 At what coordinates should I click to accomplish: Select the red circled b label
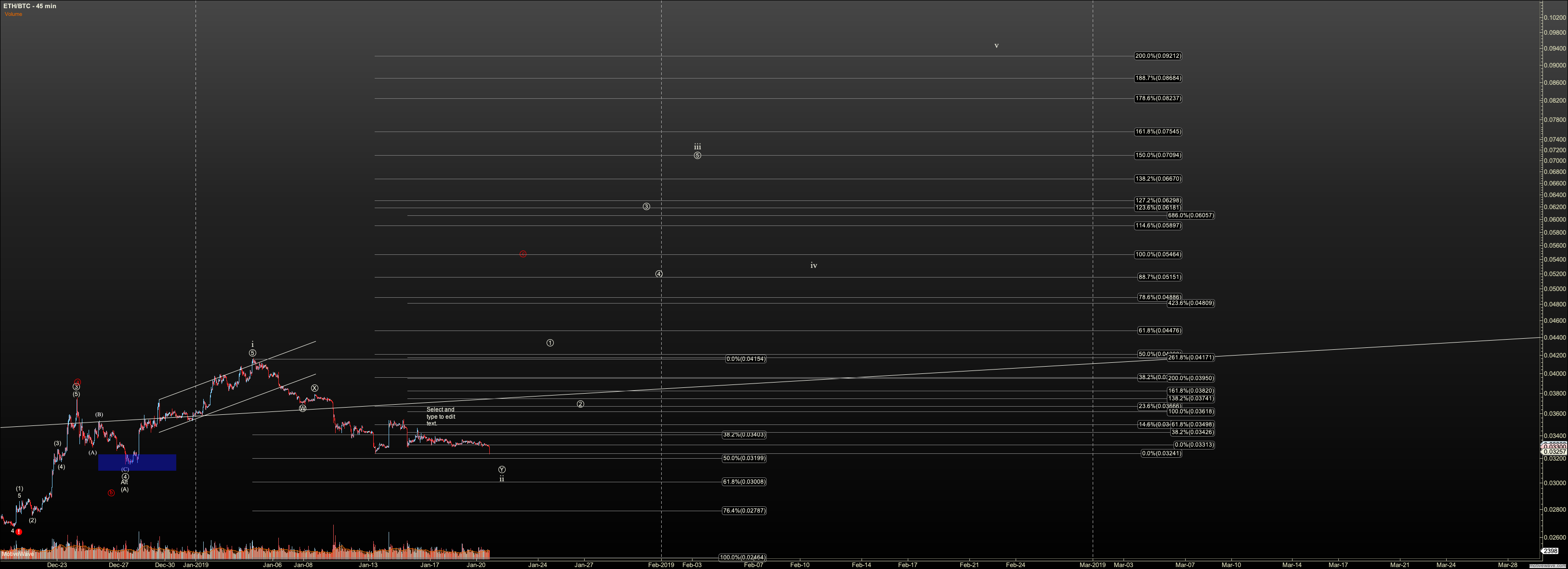point(111,493)
